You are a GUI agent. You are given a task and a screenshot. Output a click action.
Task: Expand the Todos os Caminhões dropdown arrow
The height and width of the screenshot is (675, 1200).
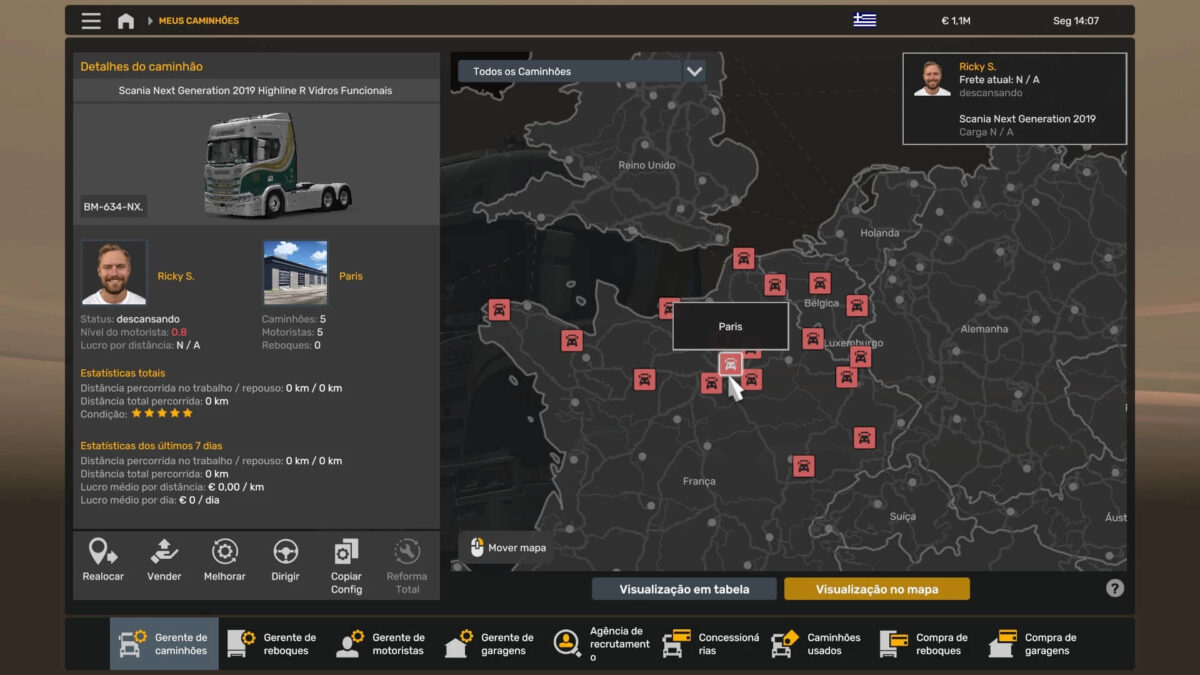[695, 72]
